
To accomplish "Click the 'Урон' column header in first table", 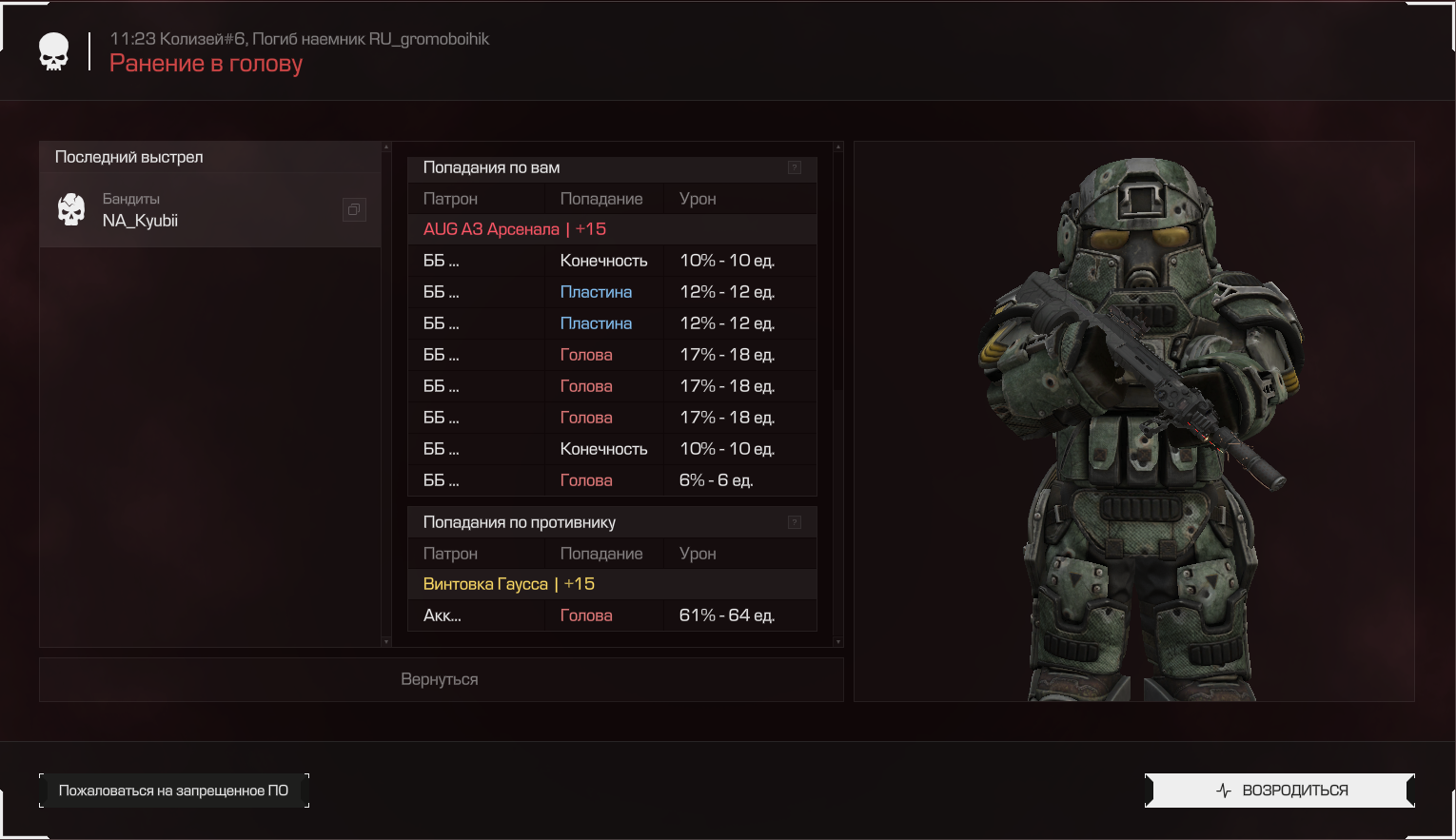I will click(698, 199).
